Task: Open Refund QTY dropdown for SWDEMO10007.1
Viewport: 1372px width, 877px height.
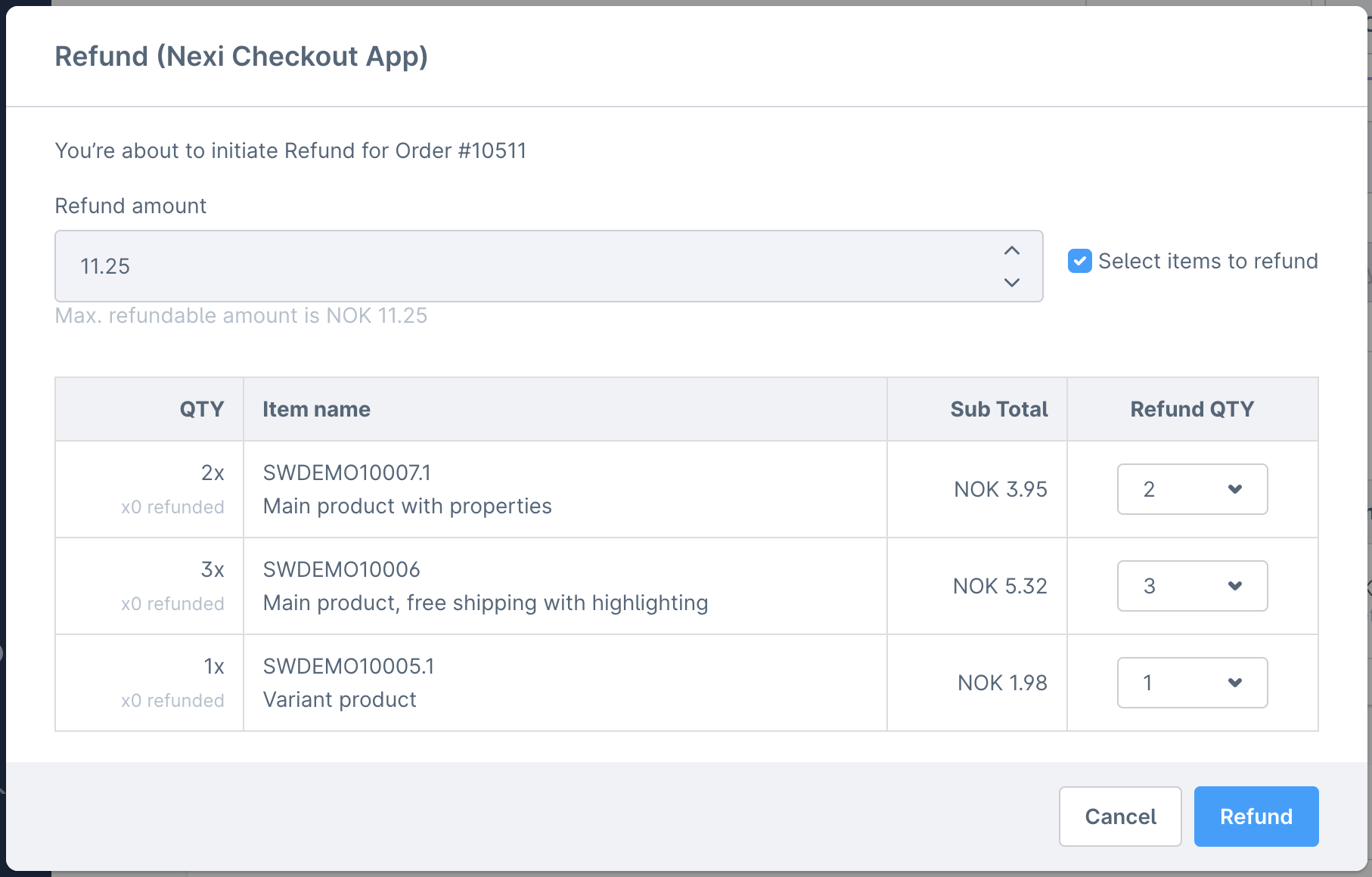Action: (x=1192, y=489)
